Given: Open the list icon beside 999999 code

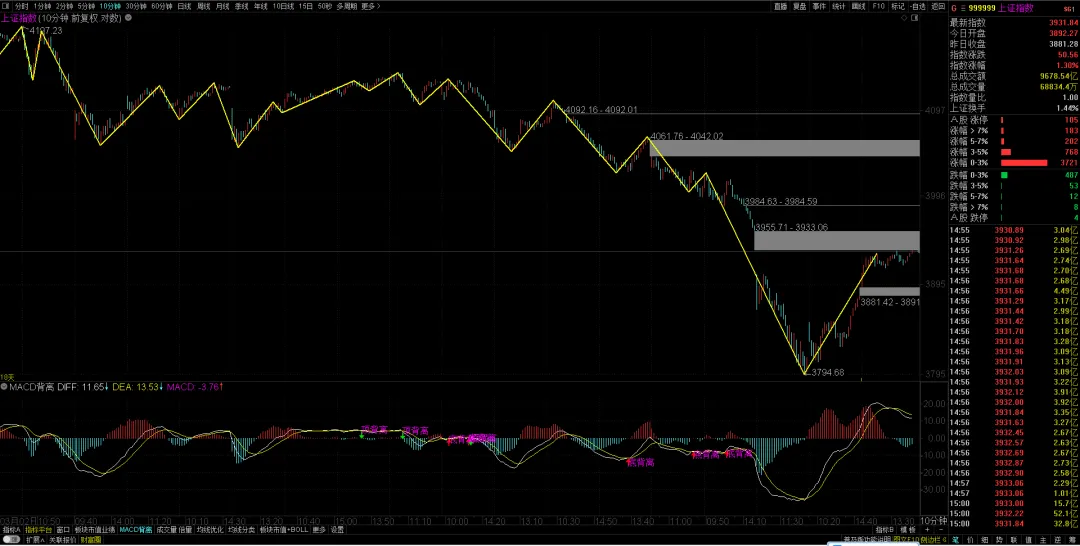Looking at the screenshot, I should [x=963, y=8].
